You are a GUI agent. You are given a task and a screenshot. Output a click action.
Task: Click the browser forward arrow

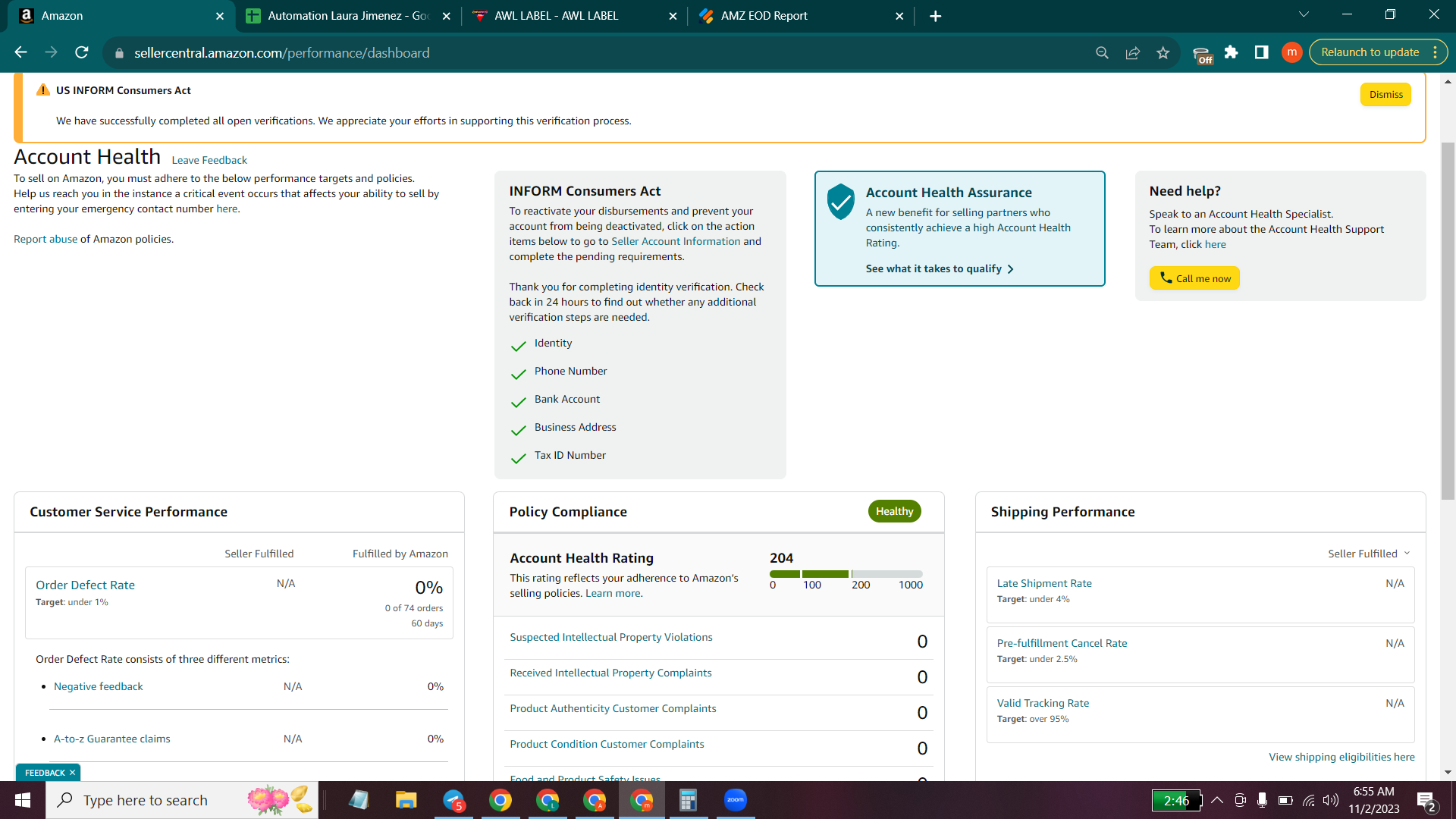pos(51,52)
